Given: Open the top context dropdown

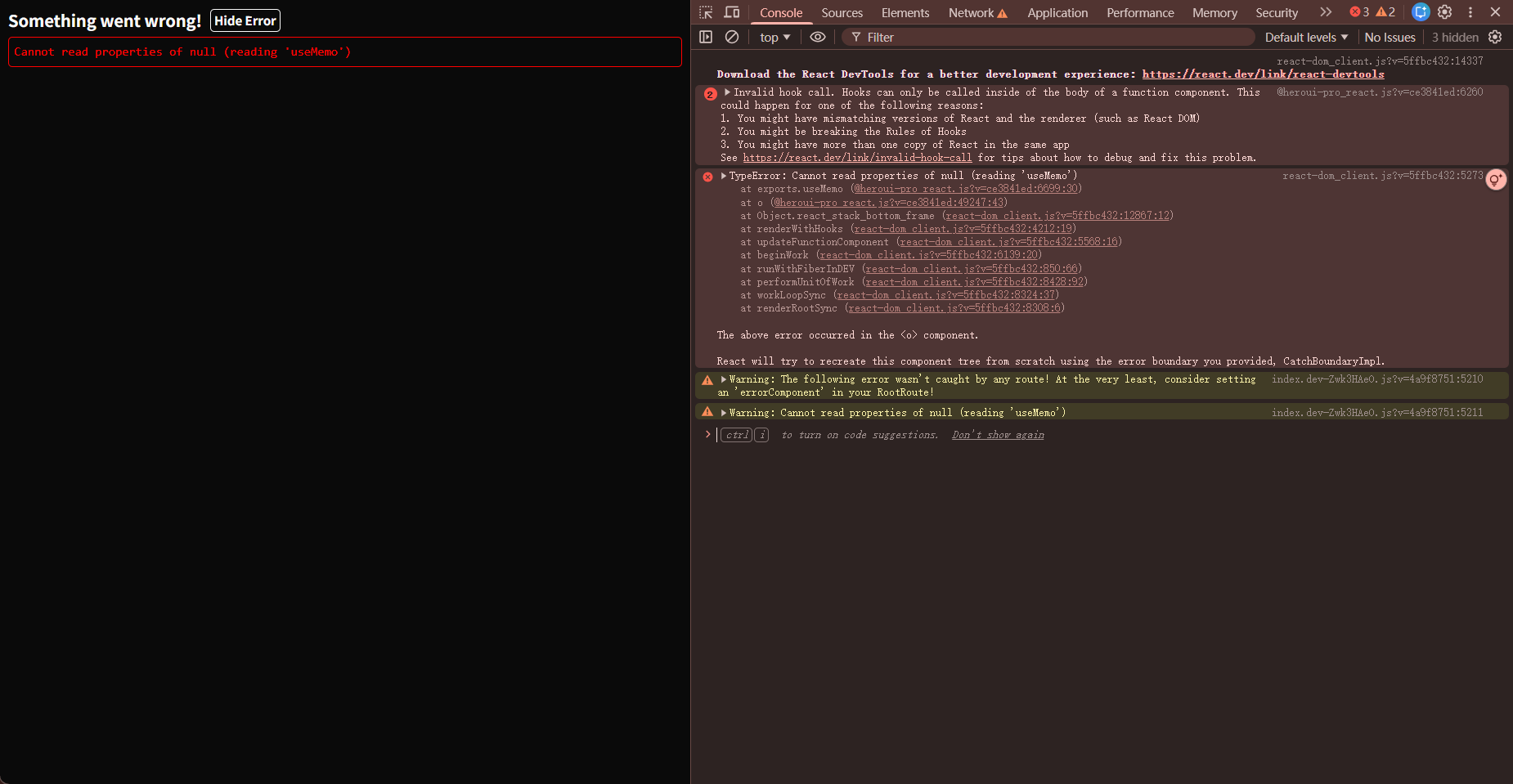Looking at the screenshot, I should (x=774, y=38).
